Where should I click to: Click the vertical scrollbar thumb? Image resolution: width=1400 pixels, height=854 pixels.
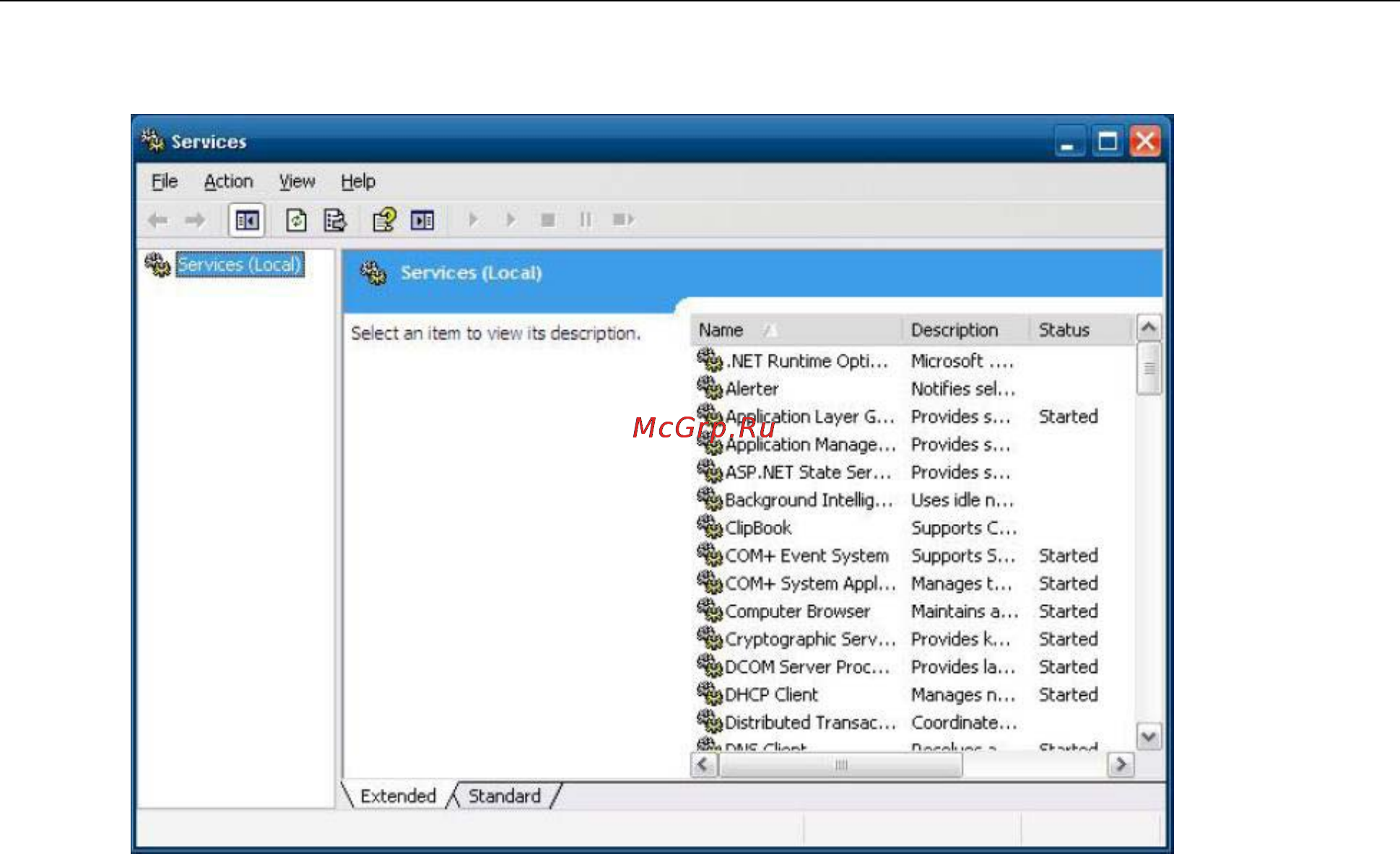[x=1149, y=369]
